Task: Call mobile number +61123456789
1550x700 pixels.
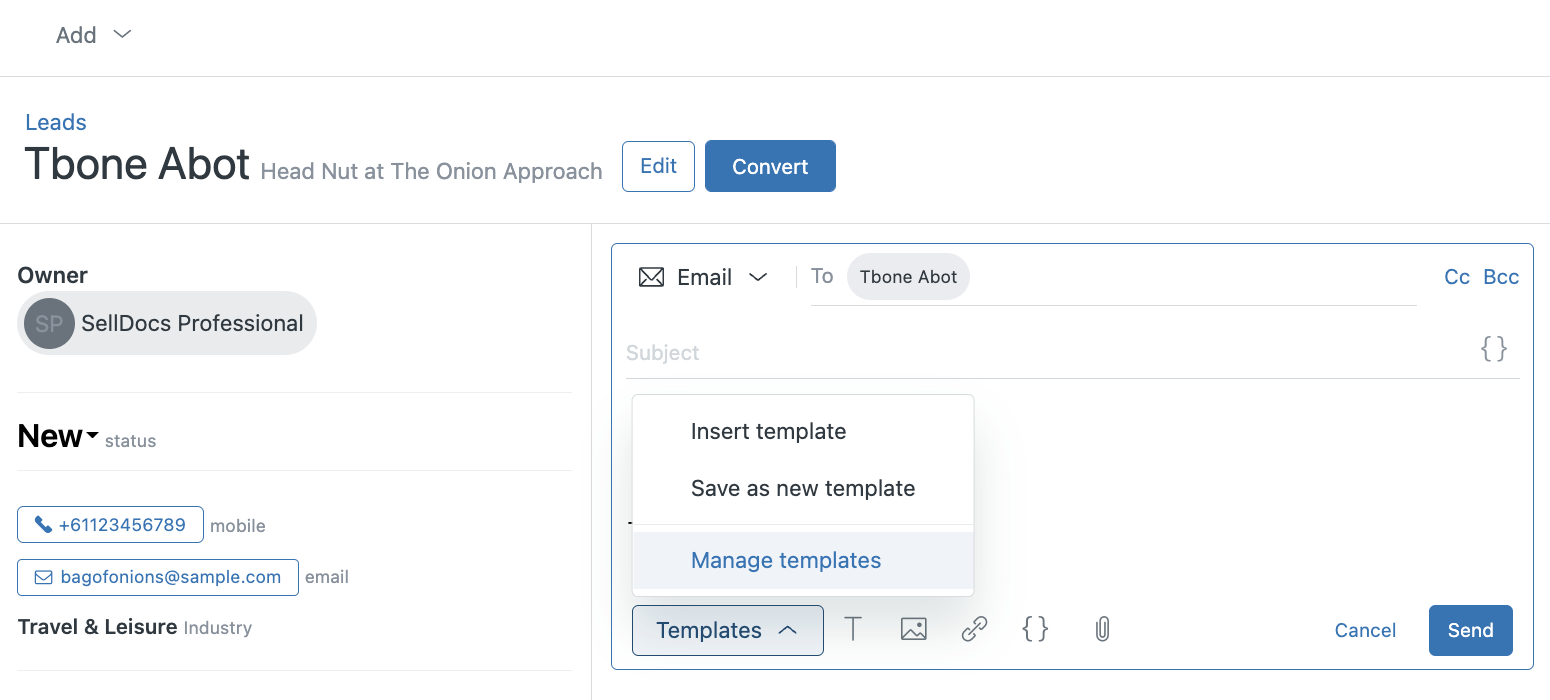Action: point(110,525)
